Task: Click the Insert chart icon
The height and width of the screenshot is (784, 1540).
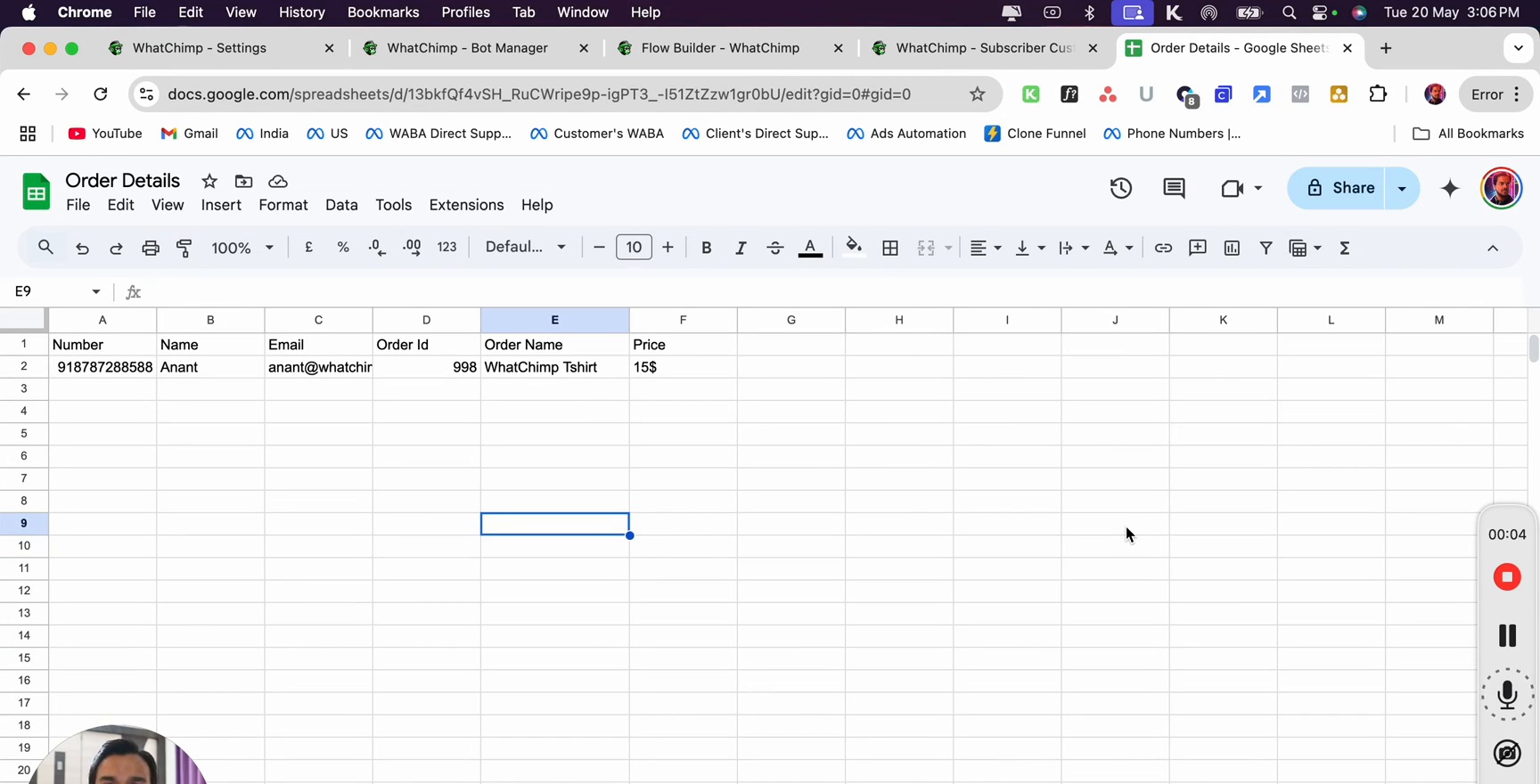Action: (1232, 248)
